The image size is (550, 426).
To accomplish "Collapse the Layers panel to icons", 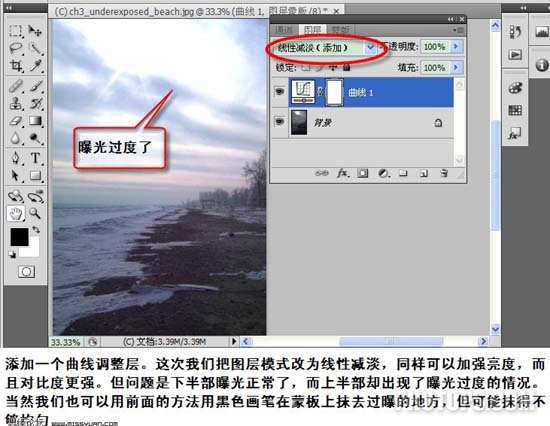I will 451,19.
